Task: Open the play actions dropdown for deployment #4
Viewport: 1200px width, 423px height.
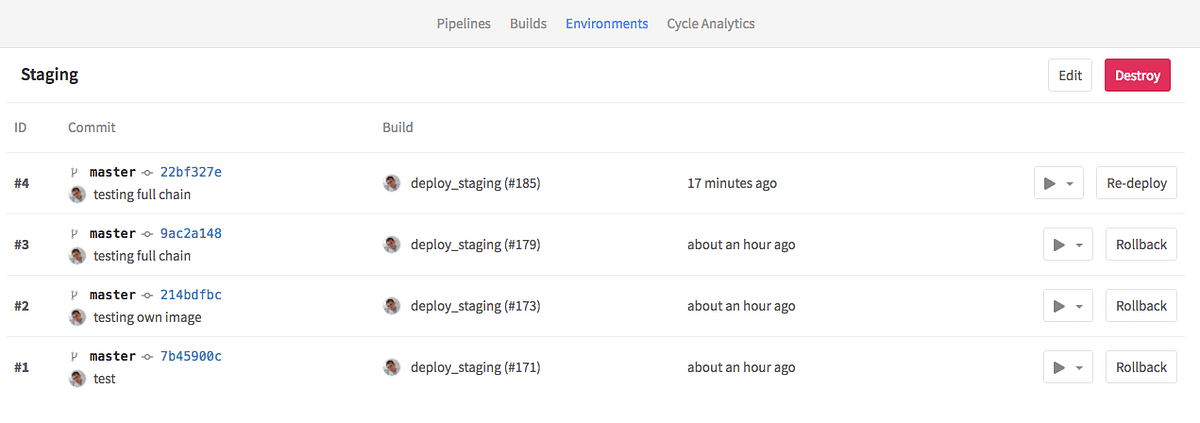Action: [x=1059, y=183]
